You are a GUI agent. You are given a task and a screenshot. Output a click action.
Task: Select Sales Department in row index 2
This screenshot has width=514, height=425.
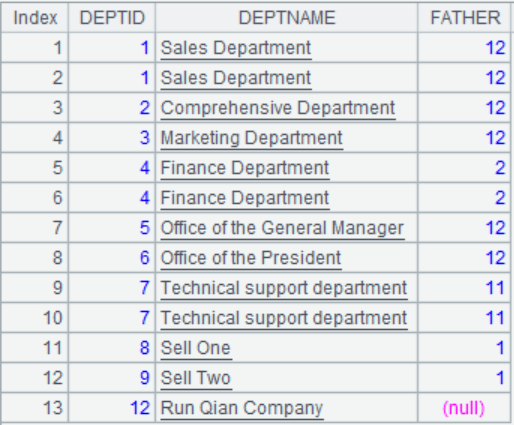(236, 78)
